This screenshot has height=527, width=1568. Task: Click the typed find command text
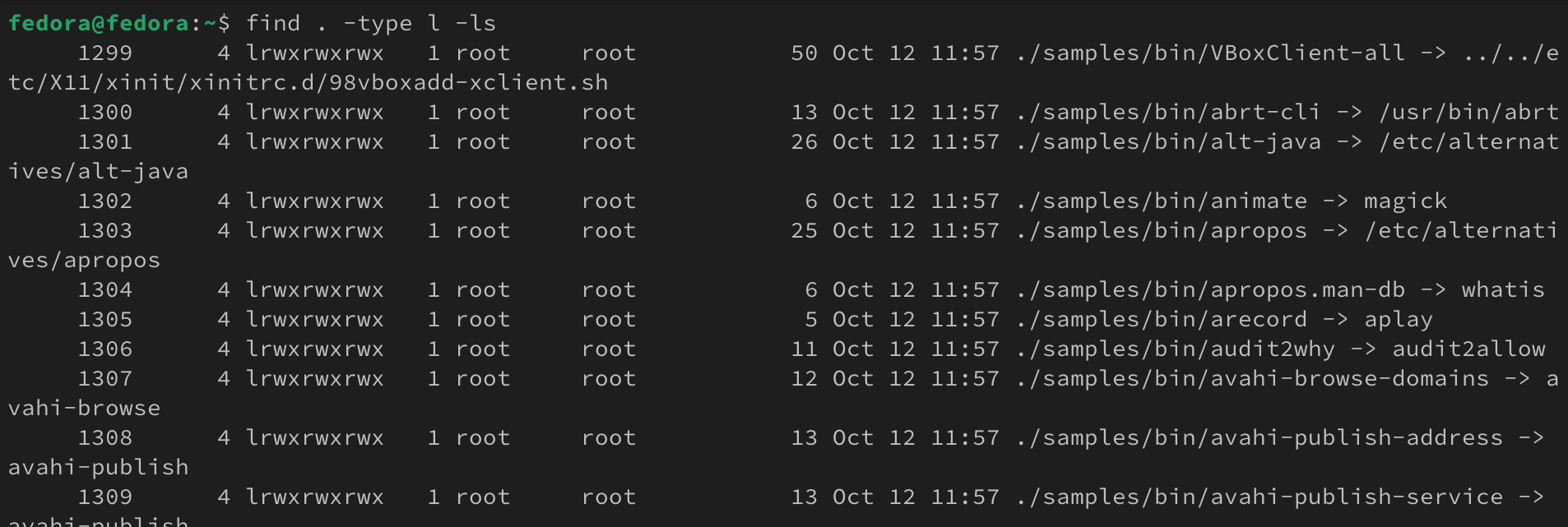click(x=371, y=23)
